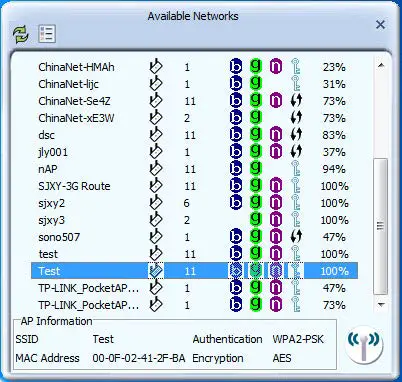The width and height of the screenshot is (402, 382).
Task: Click the 802.11g icon for ChinaNet-xE3W
Action: [x=256, y=117]
